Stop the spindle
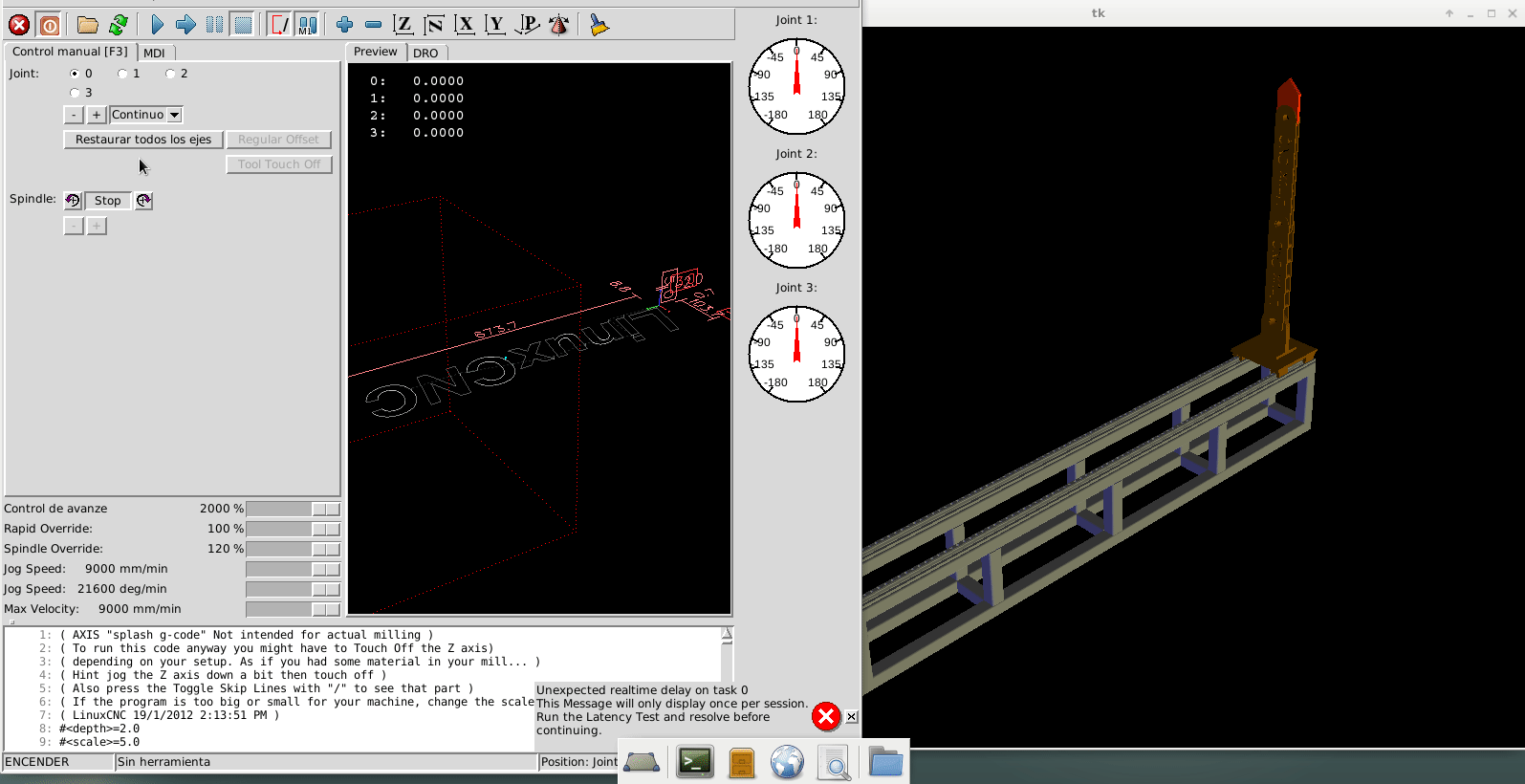 point(108,201)
